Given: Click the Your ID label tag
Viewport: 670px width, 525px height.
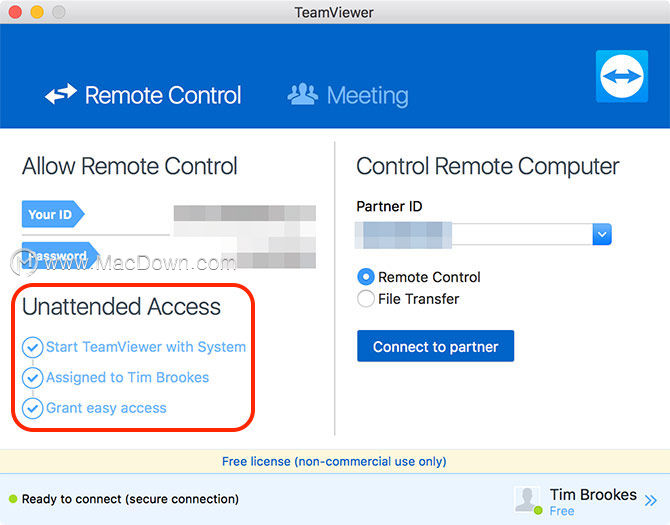Looking at the screenshot, I should coord(53,214).
